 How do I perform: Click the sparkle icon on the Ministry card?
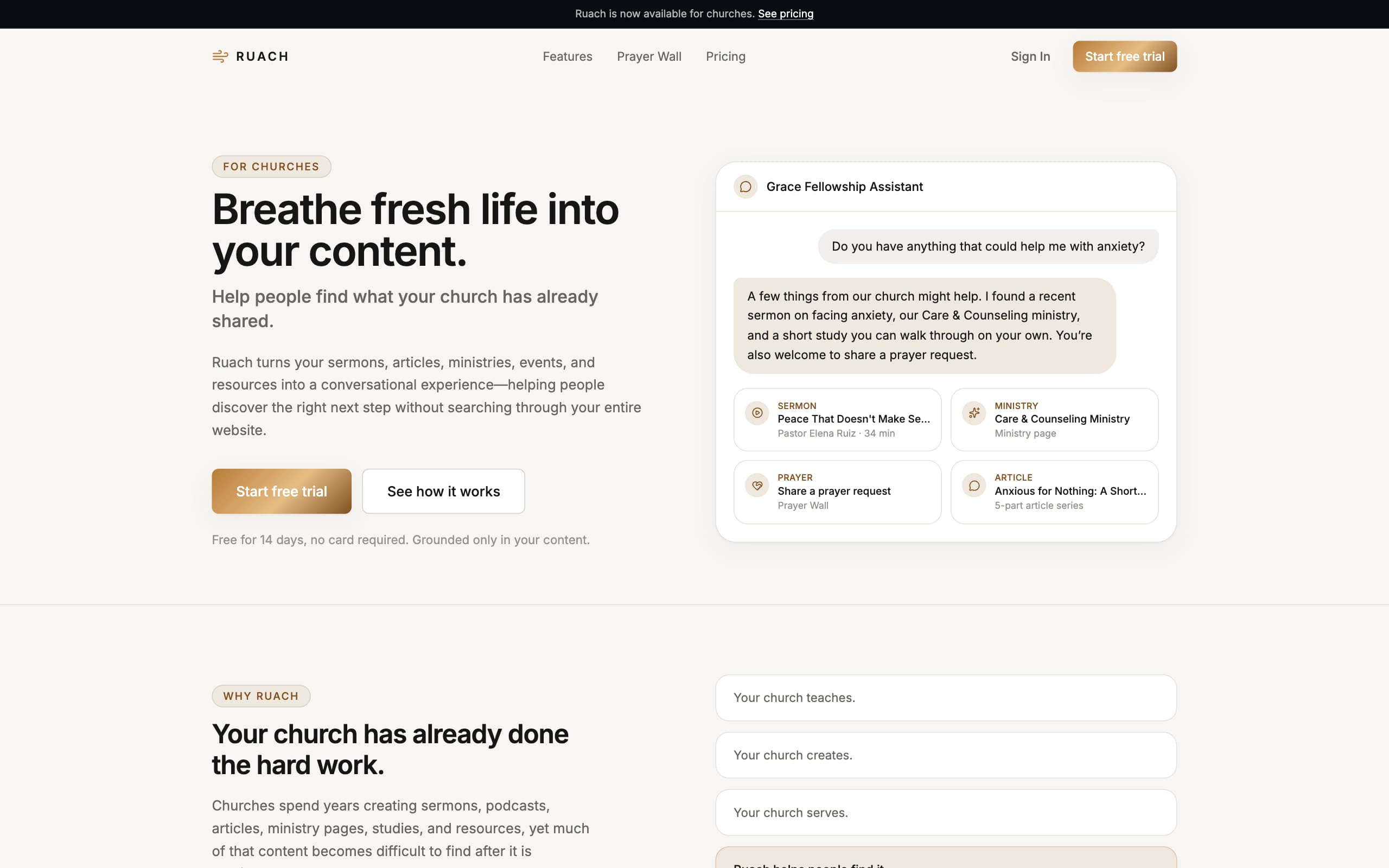pos(973,413)
